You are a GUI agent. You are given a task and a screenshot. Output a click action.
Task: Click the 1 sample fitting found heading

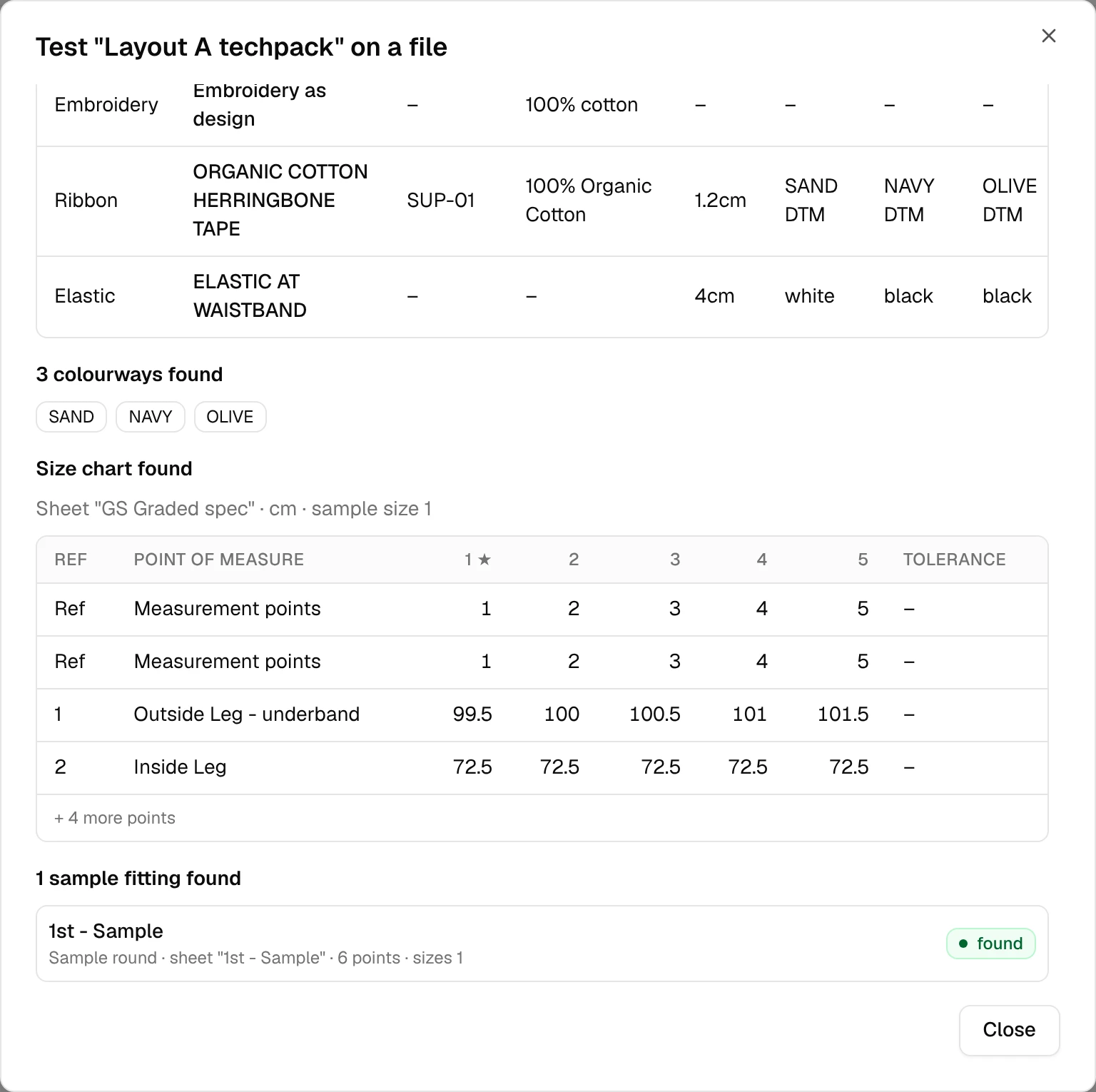[138, 879]
